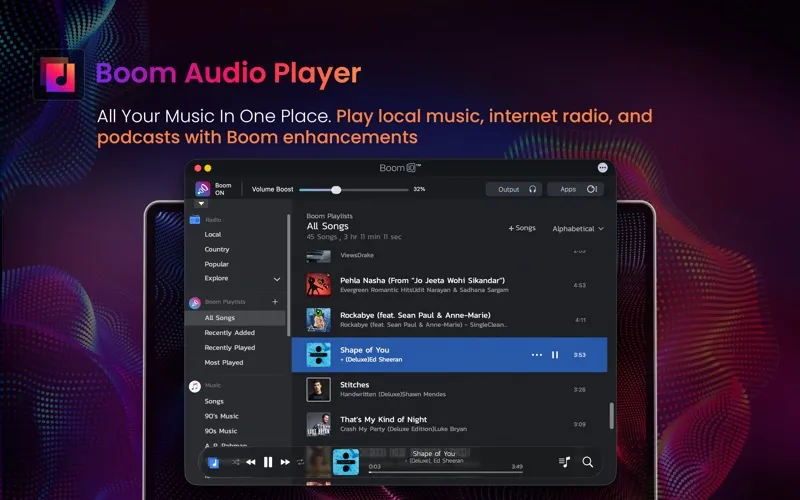Toggle the Boom ON power icon
This screenshot has height=500, width=800.
click(203, 189)
